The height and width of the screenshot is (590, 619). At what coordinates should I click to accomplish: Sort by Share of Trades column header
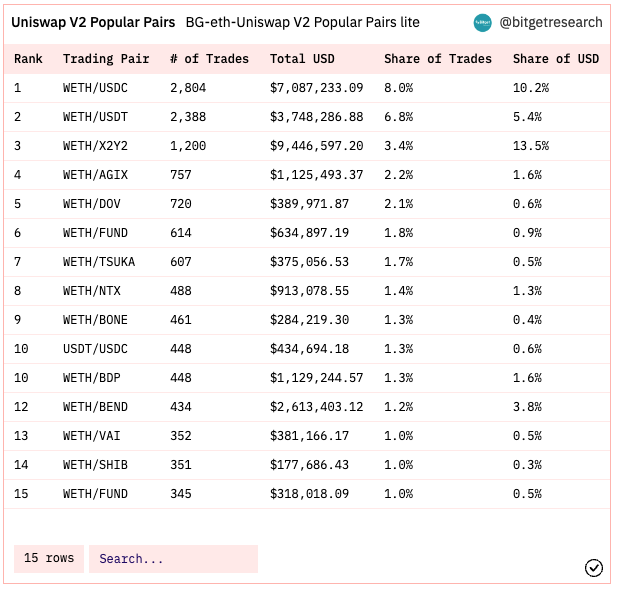438,59
